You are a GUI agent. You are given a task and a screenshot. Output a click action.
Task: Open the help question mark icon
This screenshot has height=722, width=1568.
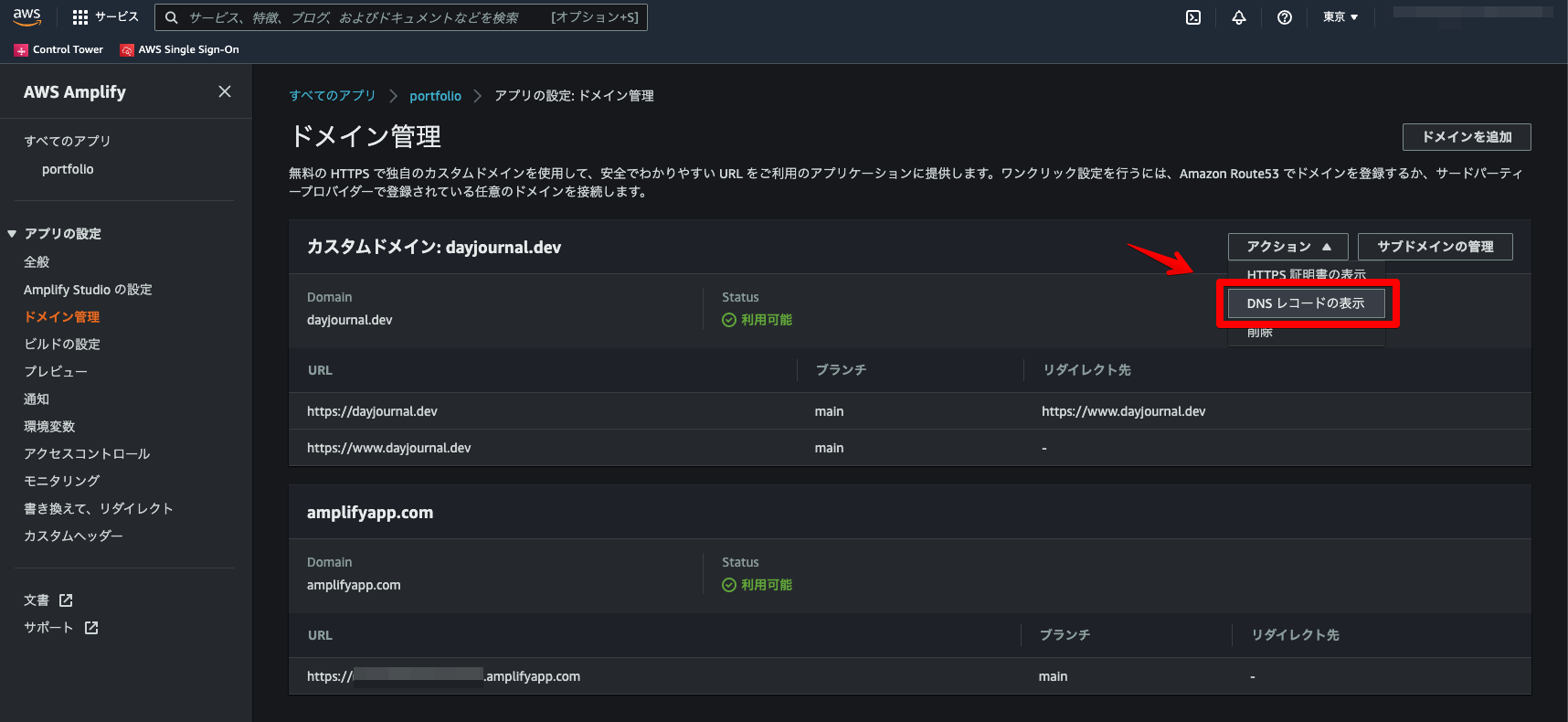pyautogui.click(x=1285, y=17)
